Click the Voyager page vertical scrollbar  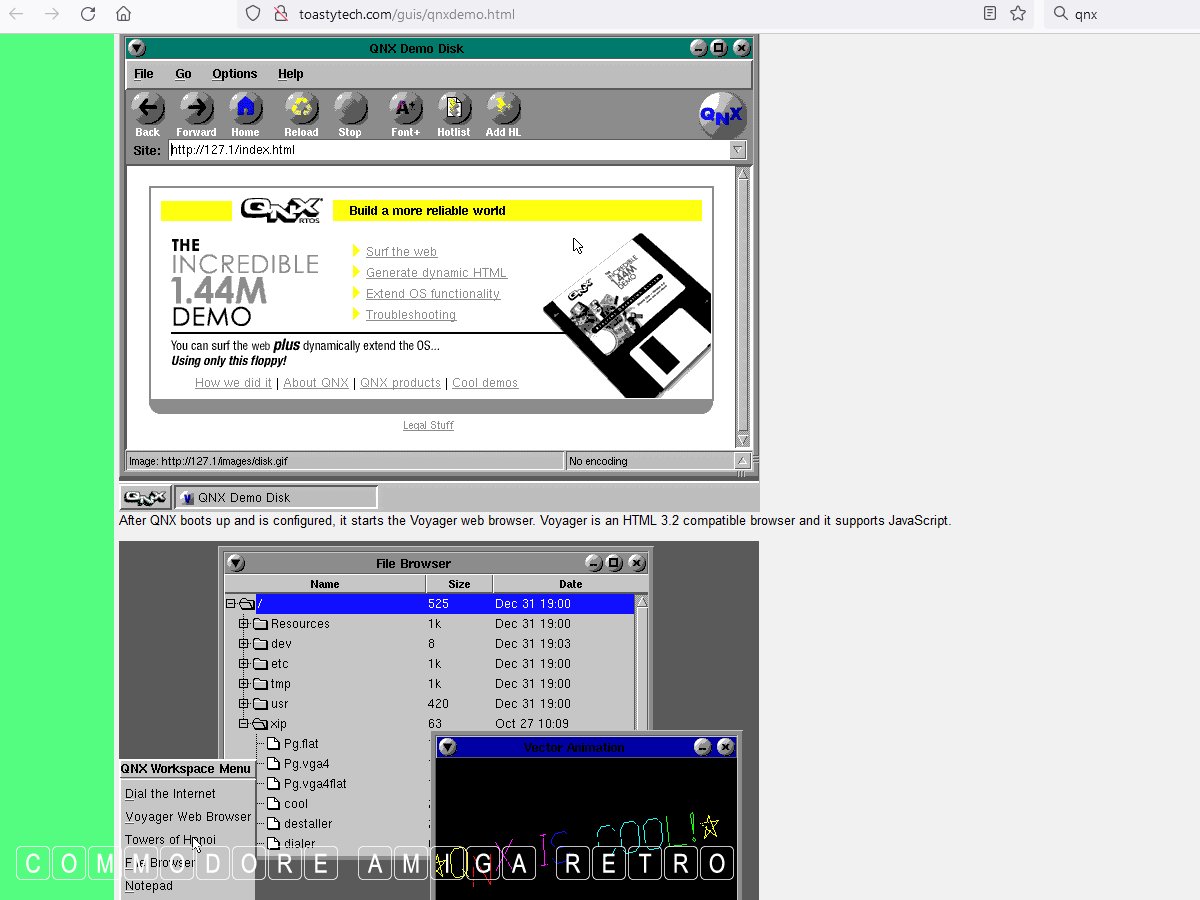[742, 300]
